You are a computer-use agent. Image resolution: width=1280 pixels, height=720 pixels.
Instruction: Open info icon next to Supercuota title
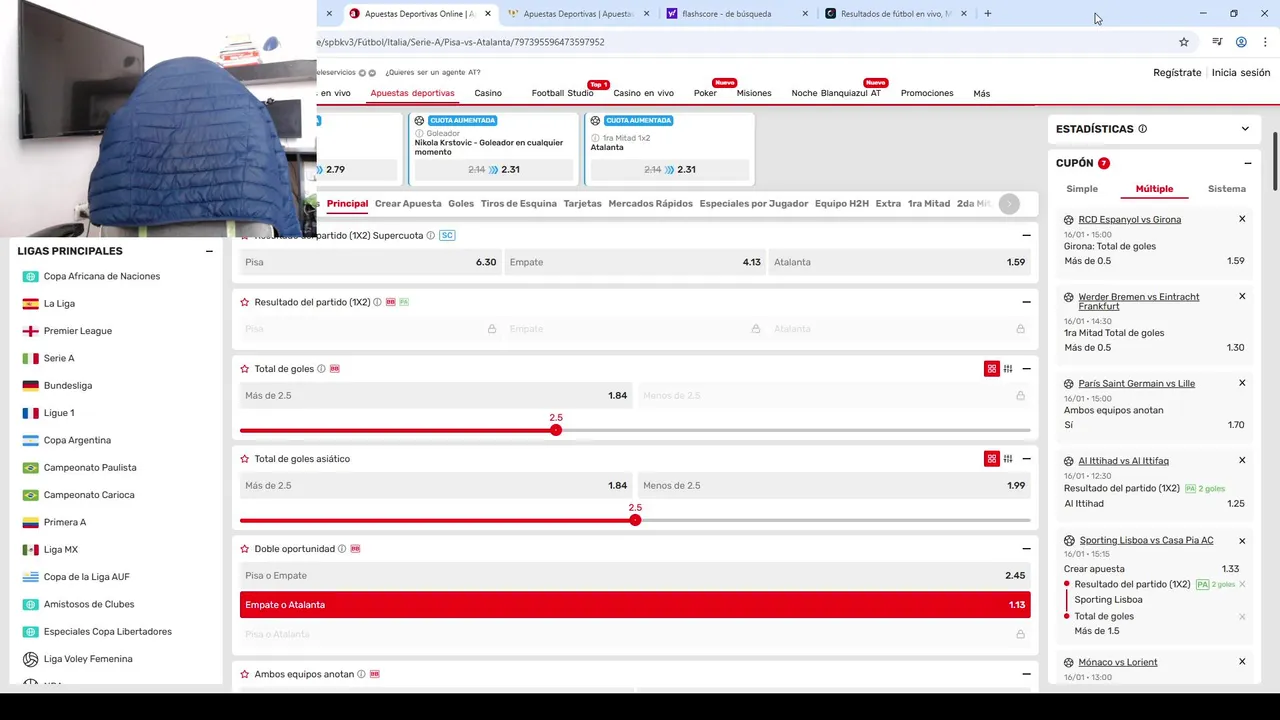coord(431,236)
